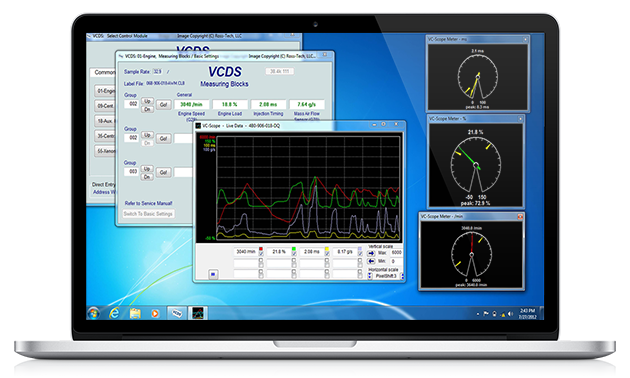Click the volume icon in system tray
This screenshot has height=378, width=630.
[x=510, y=314]
